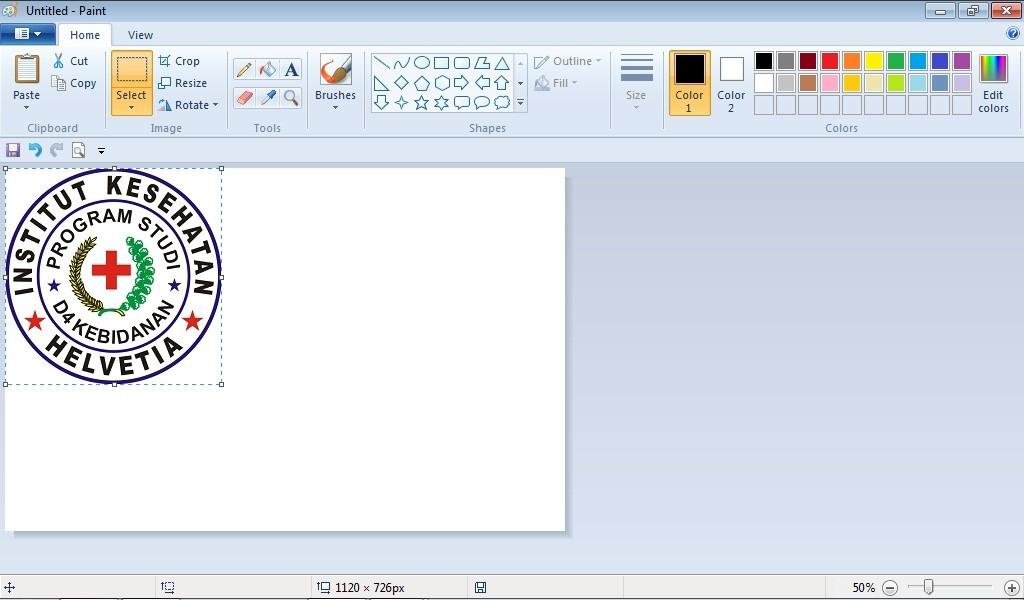Click the Zoom in plus button
1024x600 pixels.
coord(1012,588)
